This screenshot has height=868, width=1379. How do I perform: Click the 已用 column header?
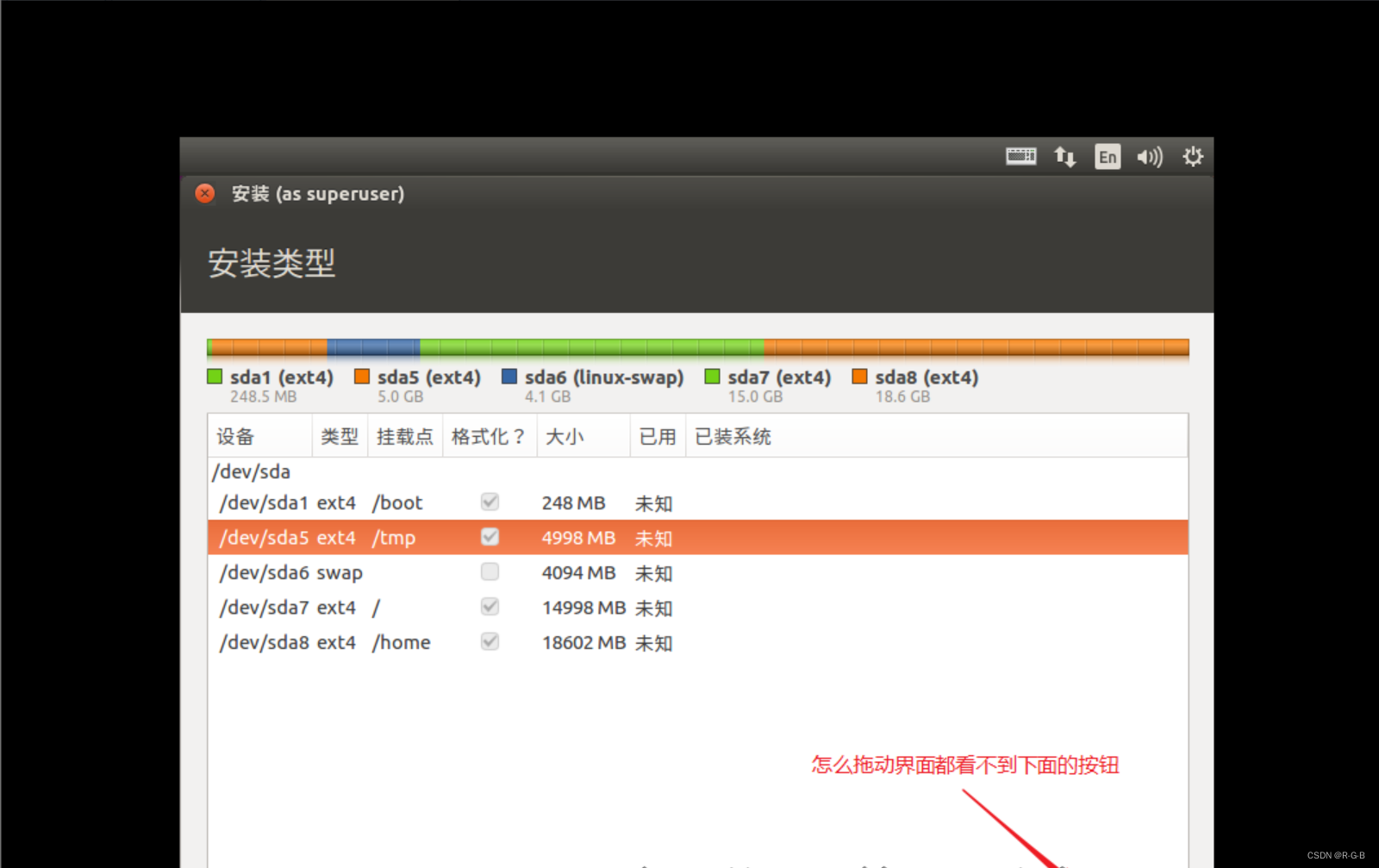[x=658, y=436]
